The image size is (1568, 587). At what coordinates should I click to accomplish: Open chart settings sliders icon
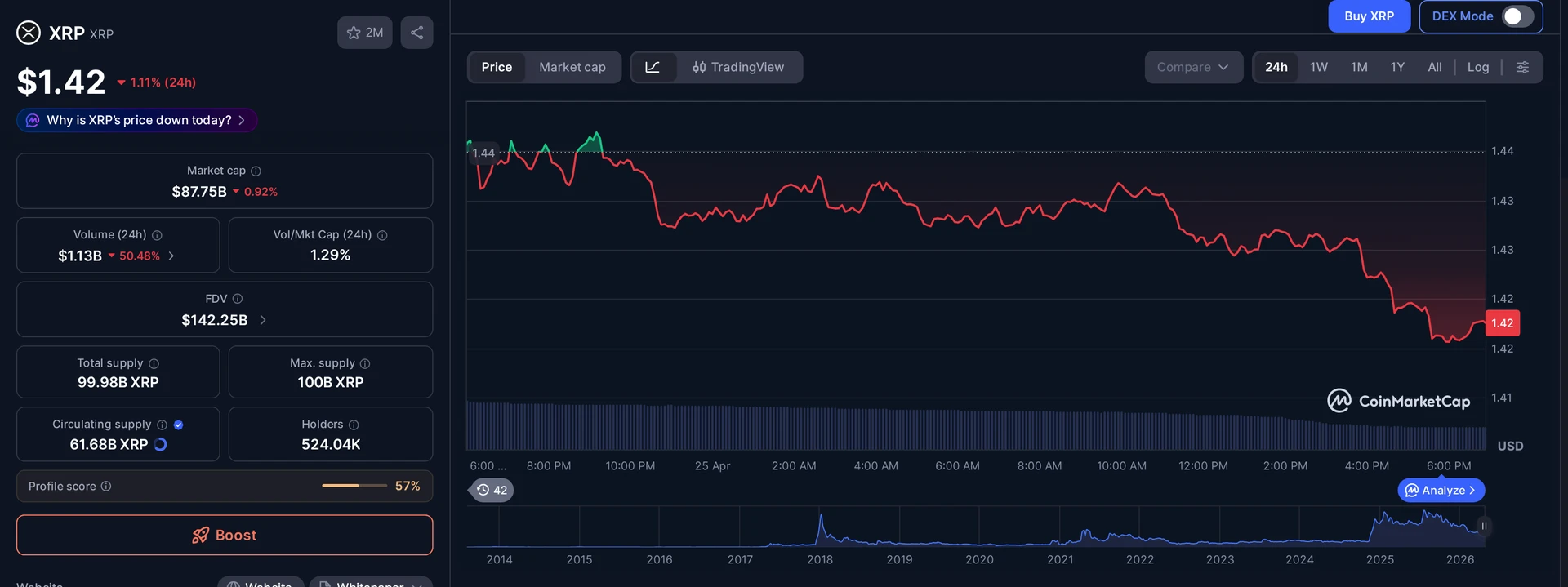point(1522,67)
